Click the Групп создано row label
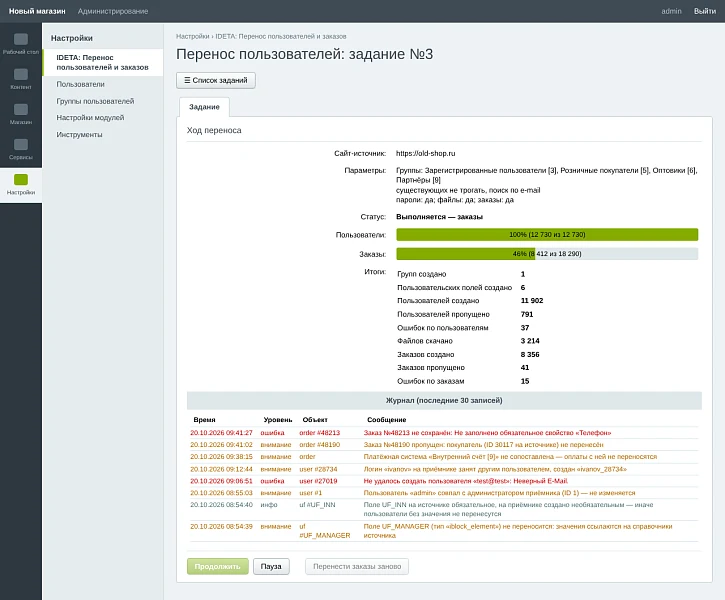 [422, 274]
